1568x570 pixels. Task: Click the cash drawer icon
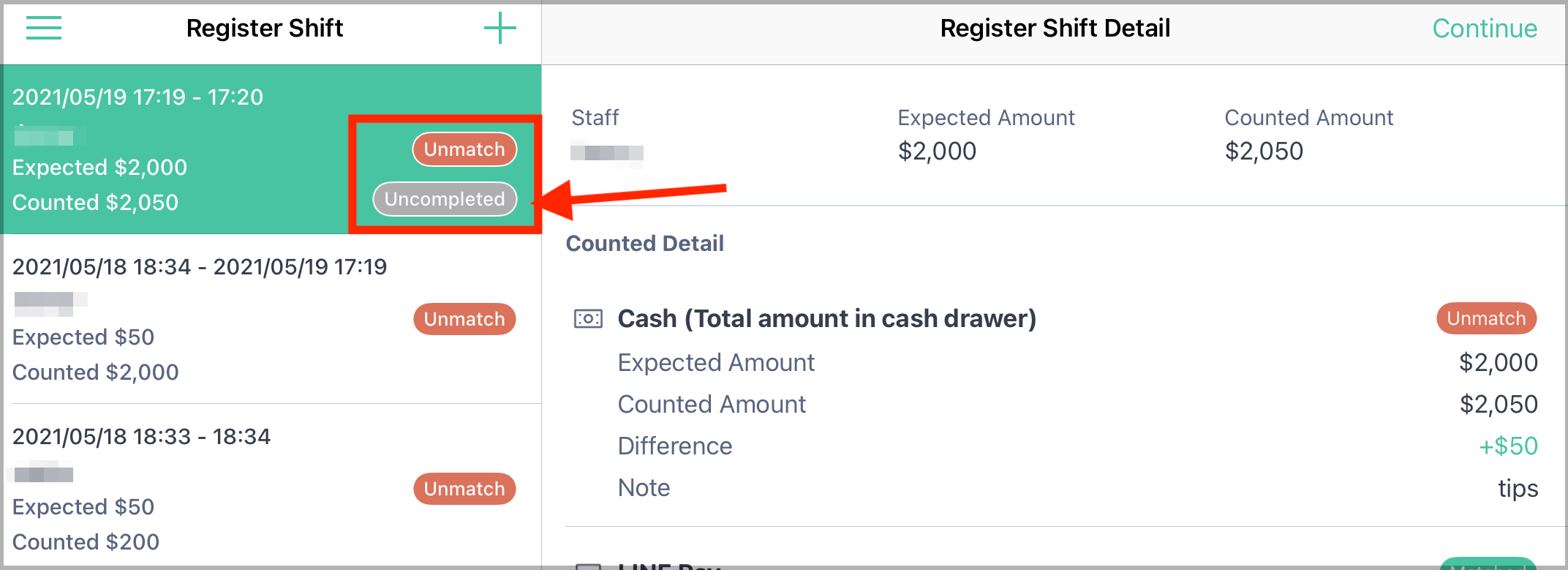588,319
